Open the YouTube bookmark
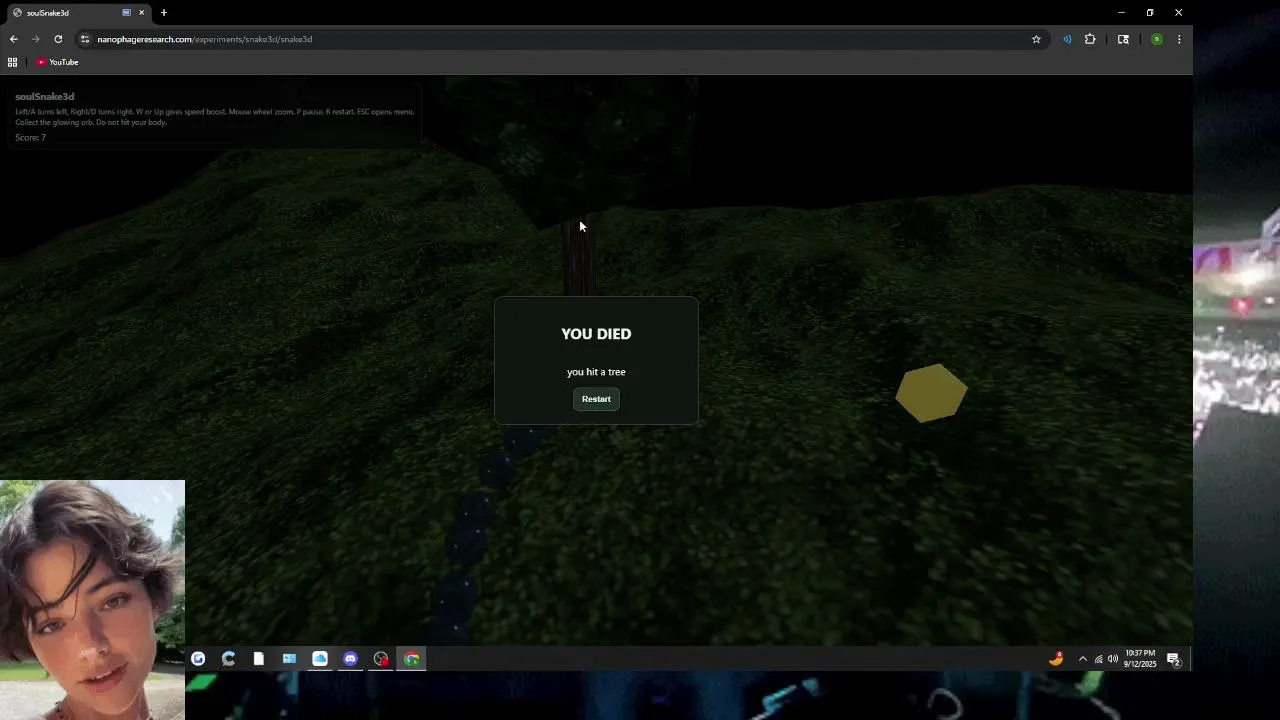The width and height of the screenshot is (1280, 720). pyautogui.click(x=57, y=62)
